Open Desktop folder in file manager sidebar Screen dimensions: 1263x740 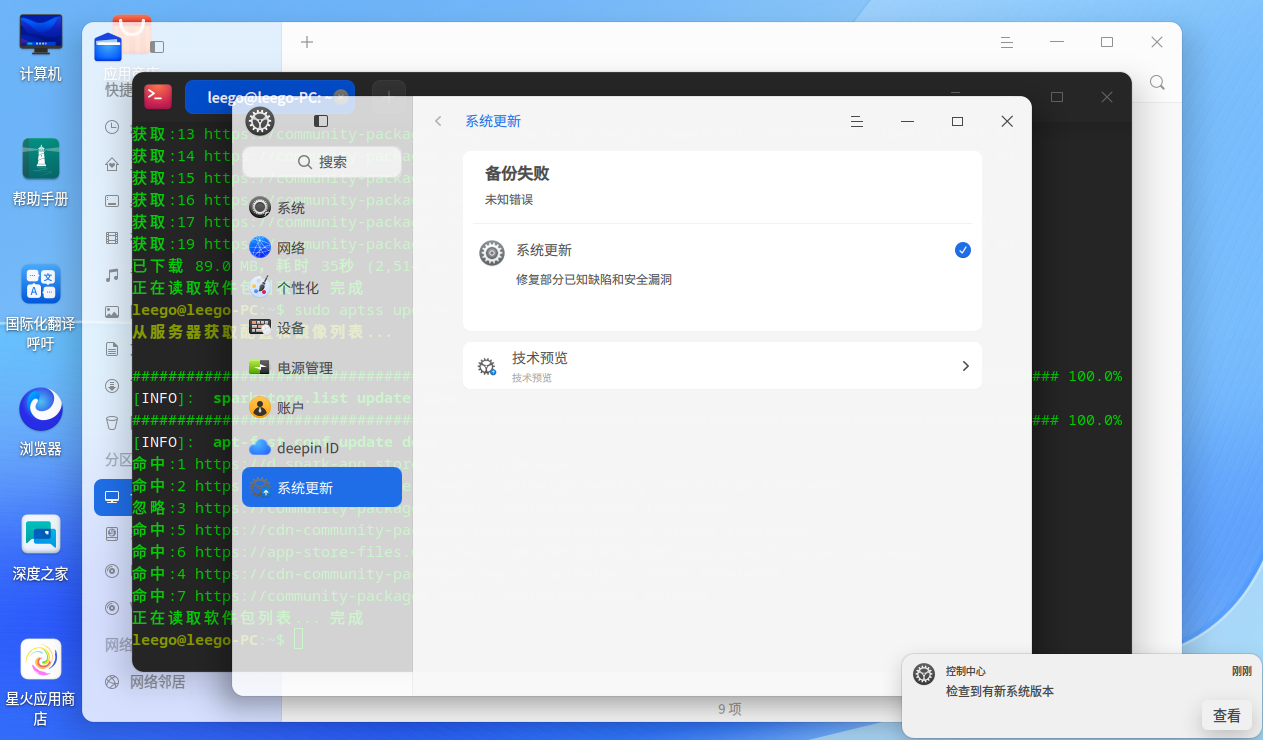(112, 201)
